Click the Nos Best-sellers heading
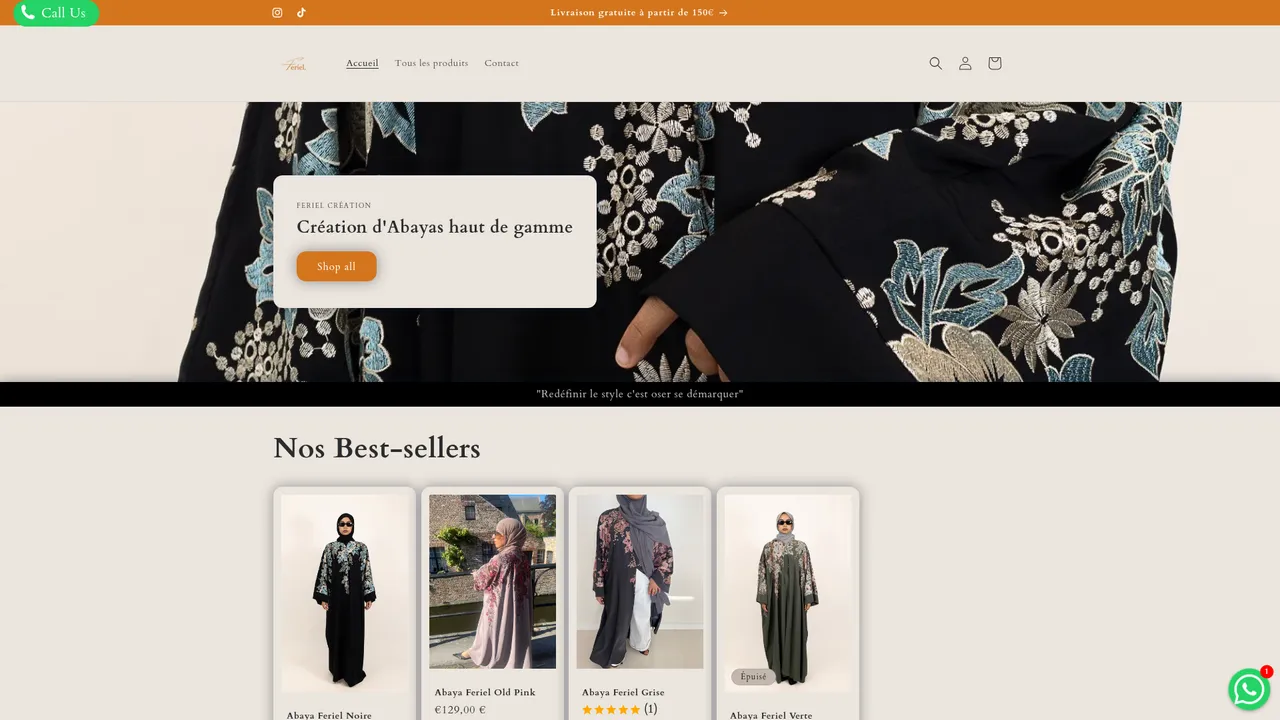Image resolution: width=1280 pixels, height=720 pixels. coord(377,448)
